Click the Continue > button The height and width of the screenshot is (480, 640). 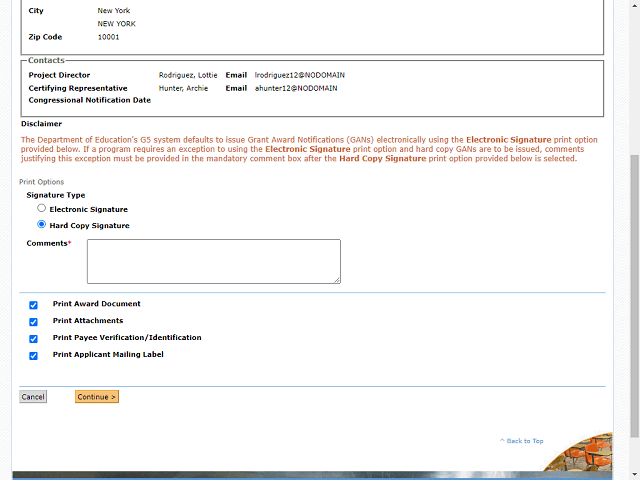pos(97,397)
